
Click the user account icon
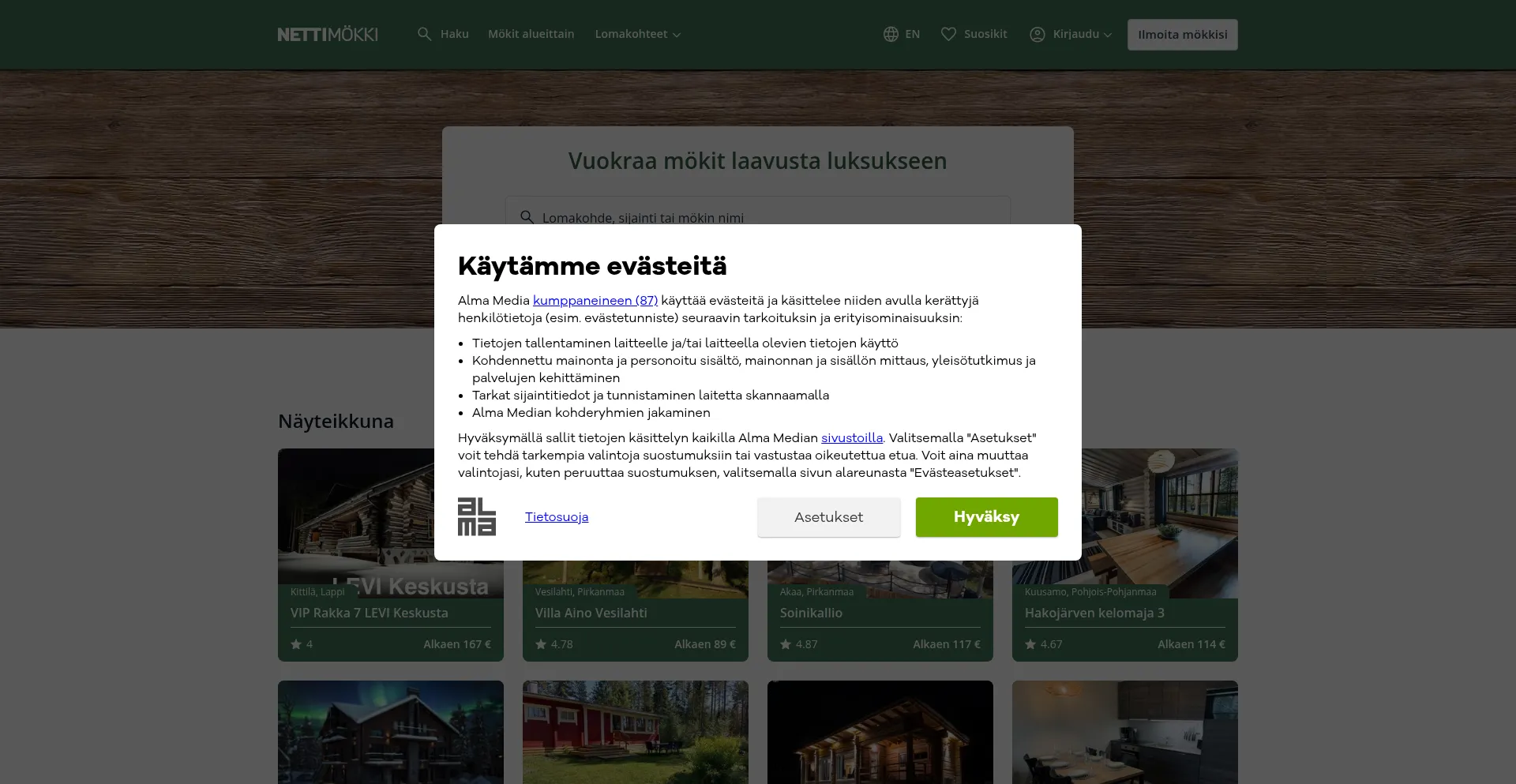[1037, 34]
